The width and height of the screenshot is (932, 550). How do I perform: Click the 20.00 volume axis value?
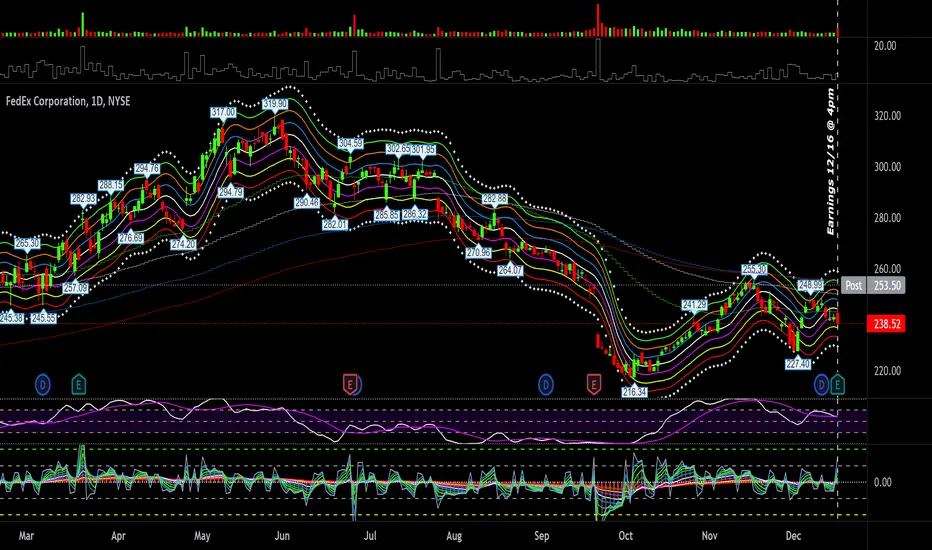885,46
